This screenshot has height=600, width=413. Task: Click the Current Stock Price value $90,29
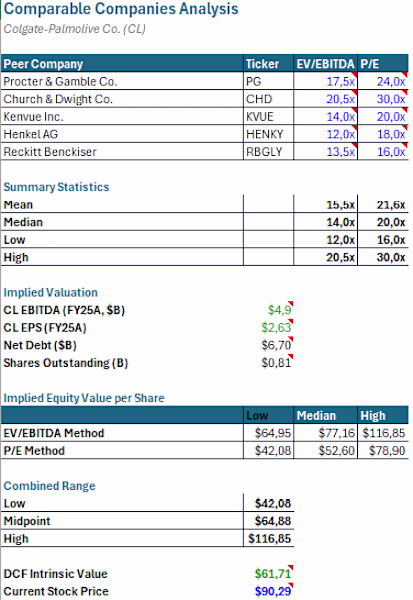pyautogui.click(x=268, y=591)
